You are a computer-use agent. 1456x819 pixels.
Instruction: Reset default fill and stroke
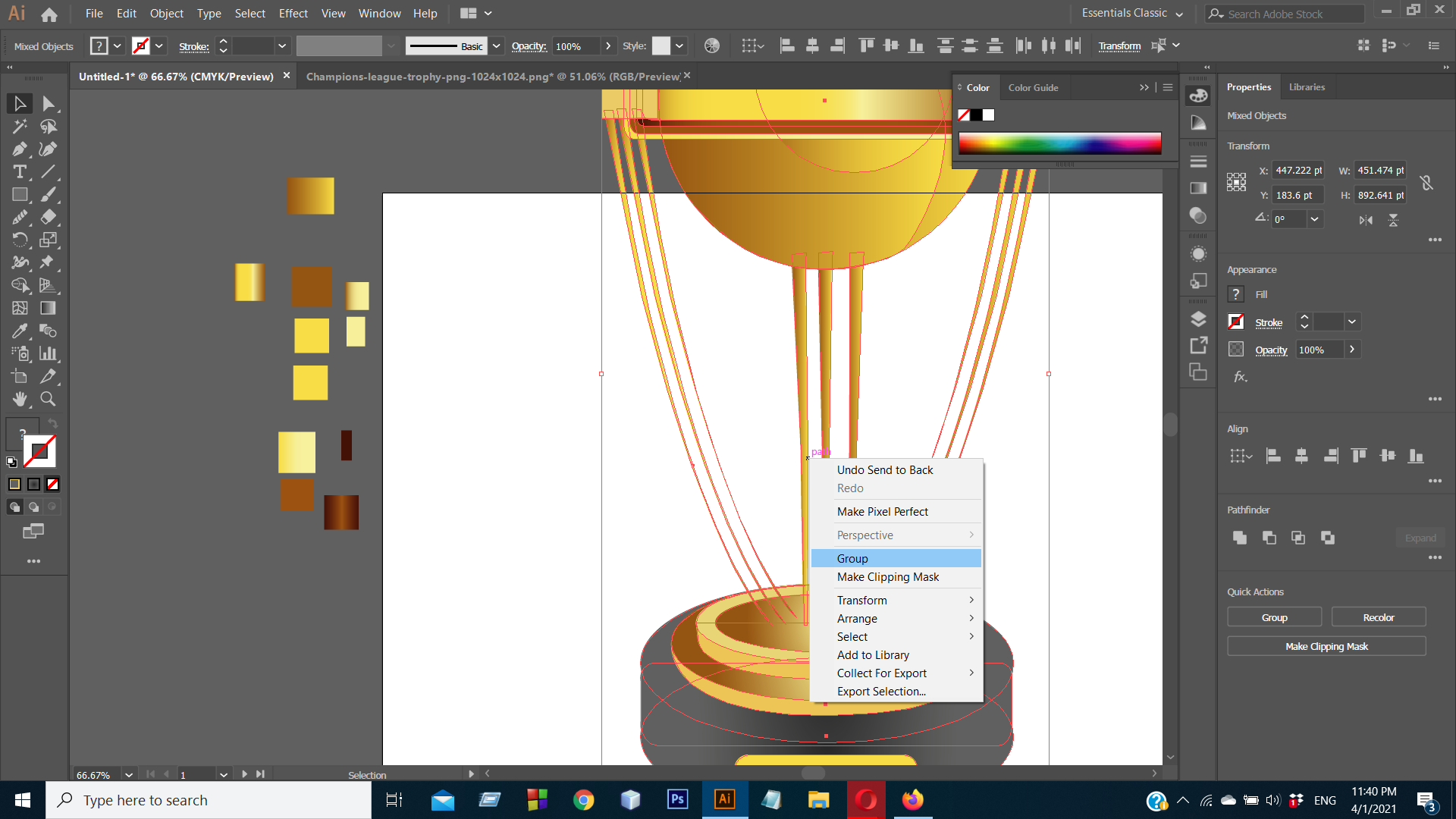11,462
